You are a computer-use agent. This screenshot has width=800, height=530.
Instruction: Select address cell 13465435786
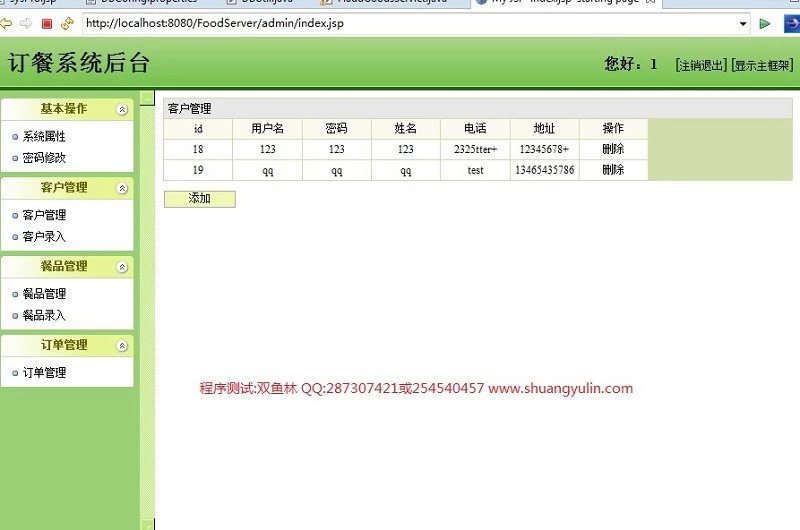pos(544,170)
